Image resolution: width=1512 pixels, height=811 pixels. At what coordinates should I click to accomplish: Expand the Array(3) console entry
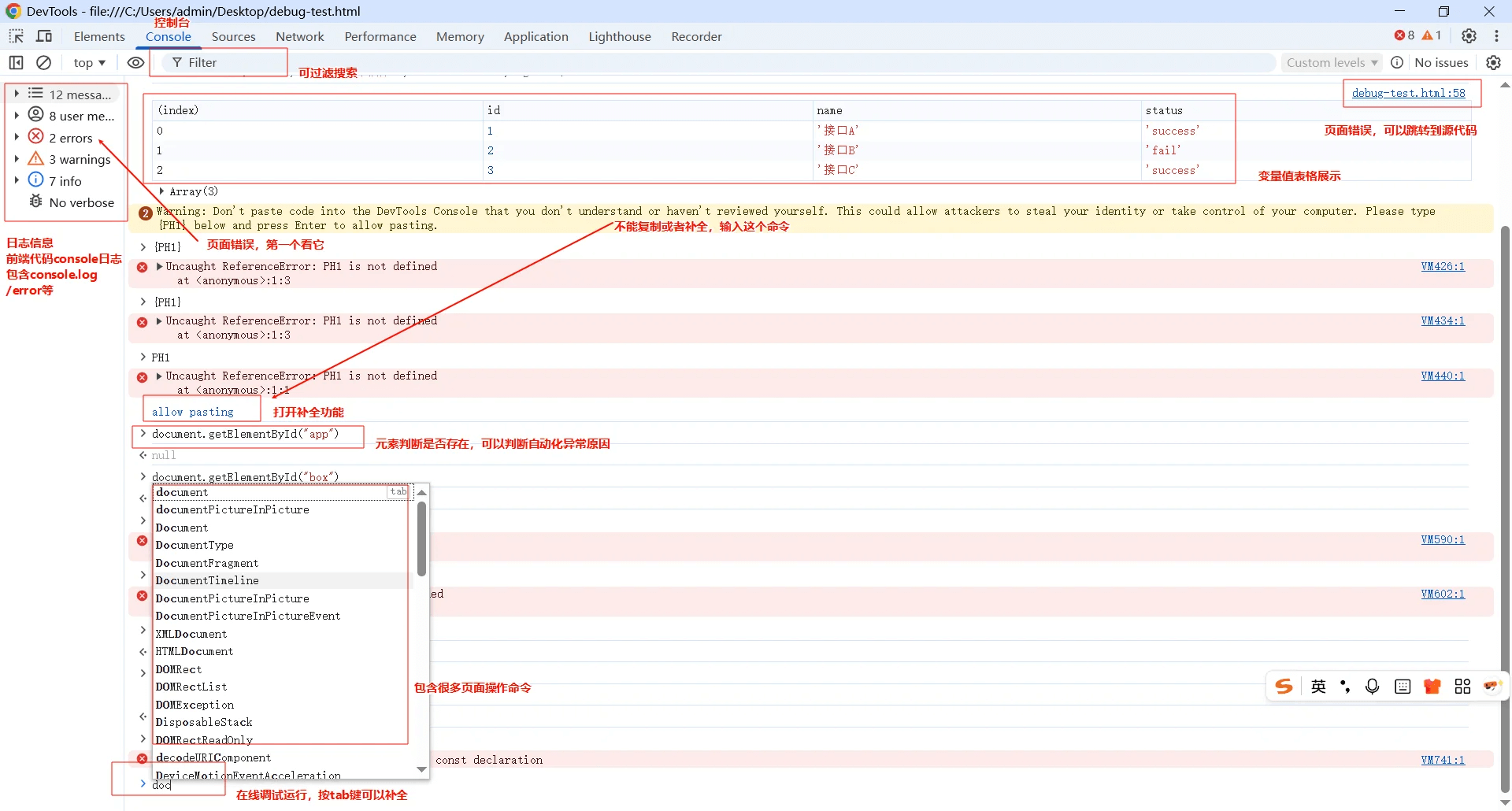click(162, 191)
